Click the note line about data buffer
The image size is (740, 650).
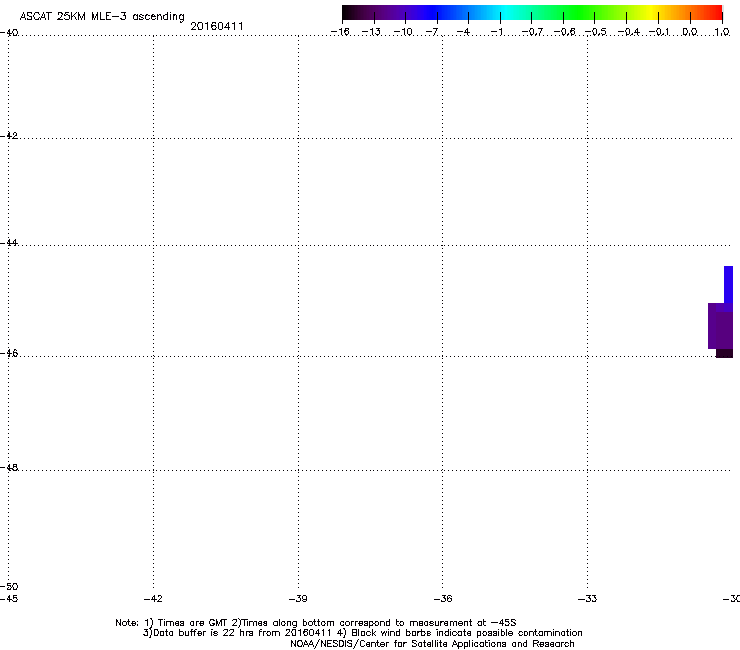pos(362,633)
